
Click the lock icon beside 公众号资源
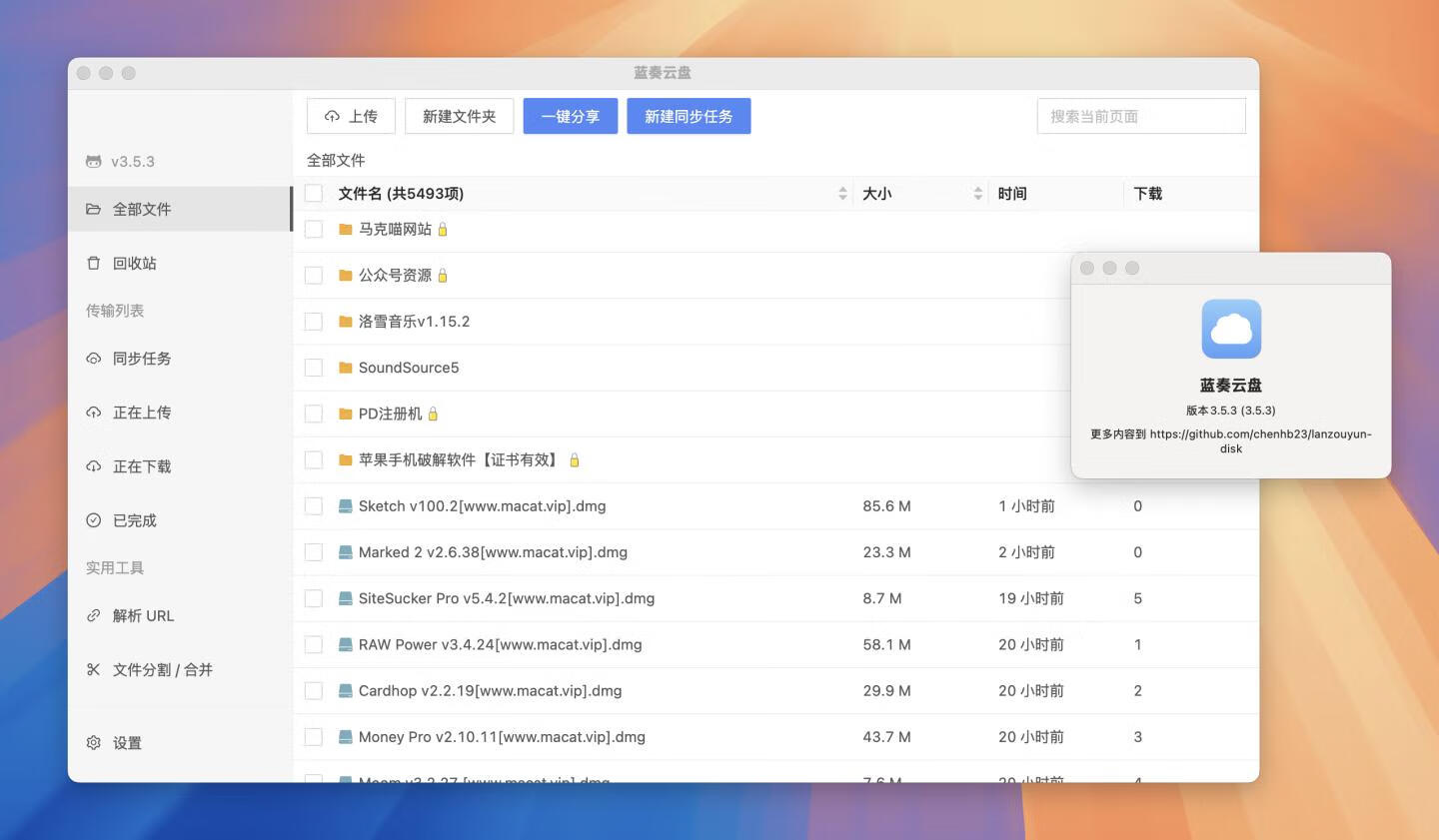[x=443, y=276]
